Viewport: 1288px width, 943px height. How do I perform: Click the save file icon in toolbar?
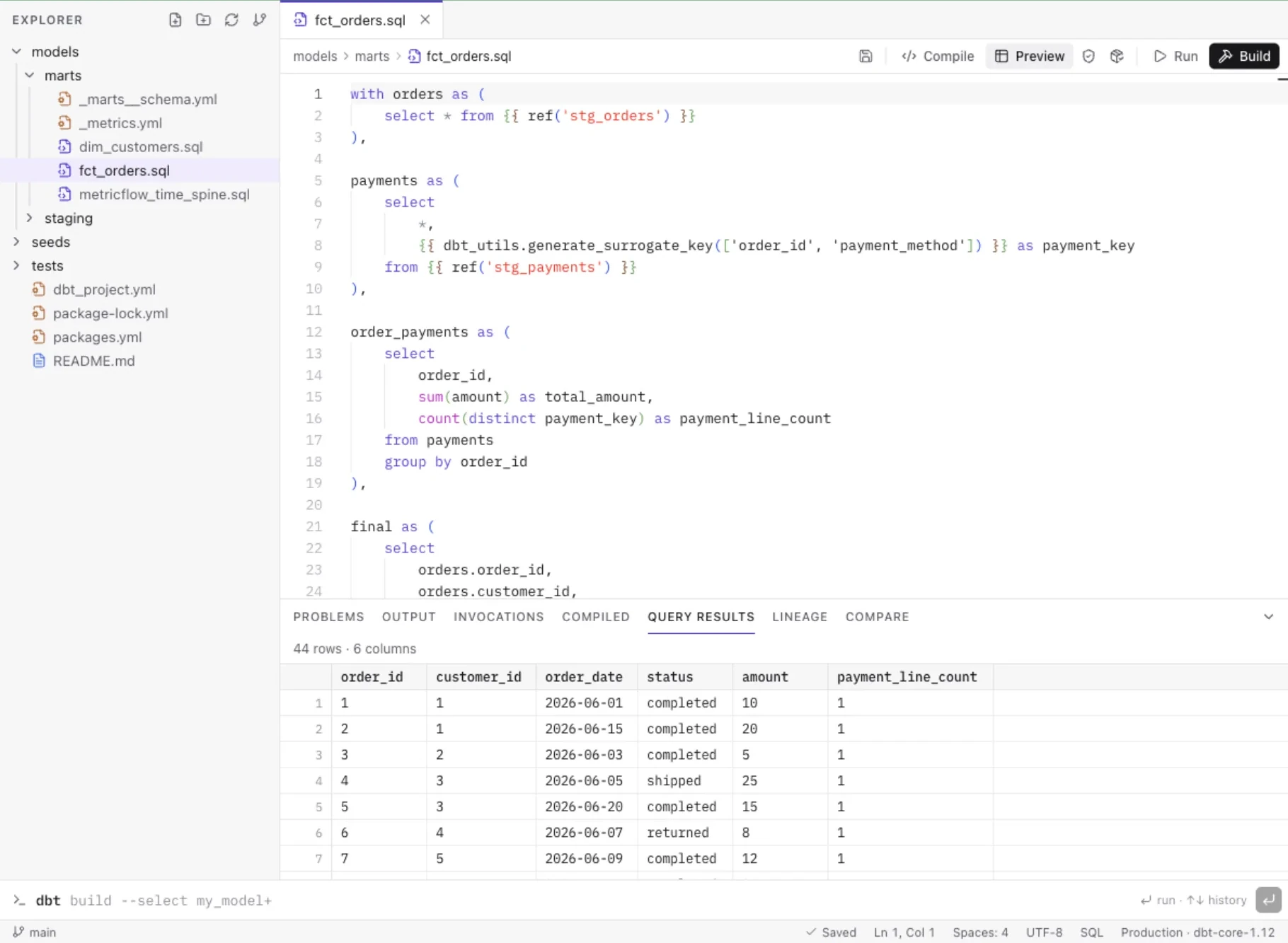coord(866,56)
